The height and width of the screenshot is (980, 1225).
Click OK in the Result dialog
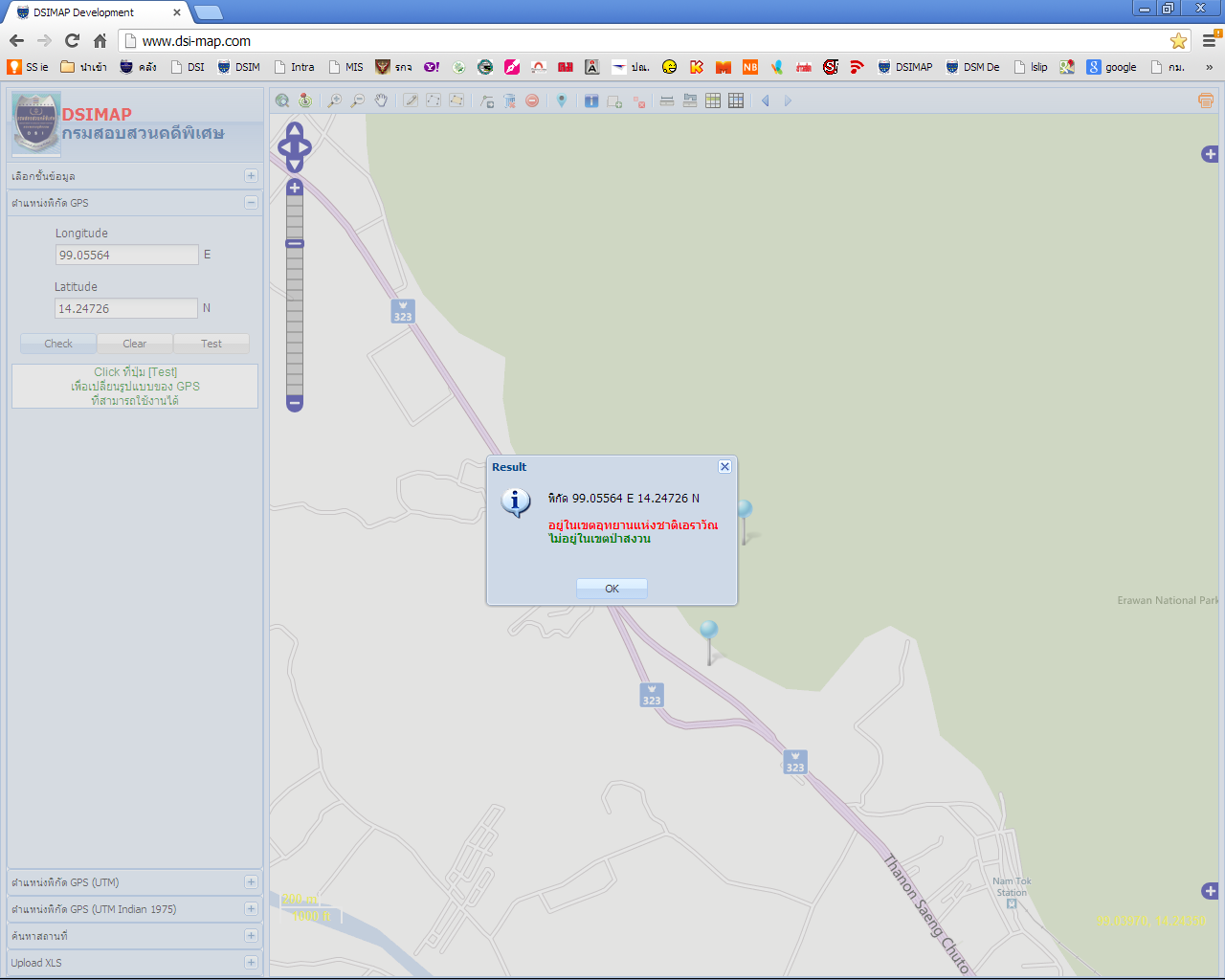coord(611,588)
